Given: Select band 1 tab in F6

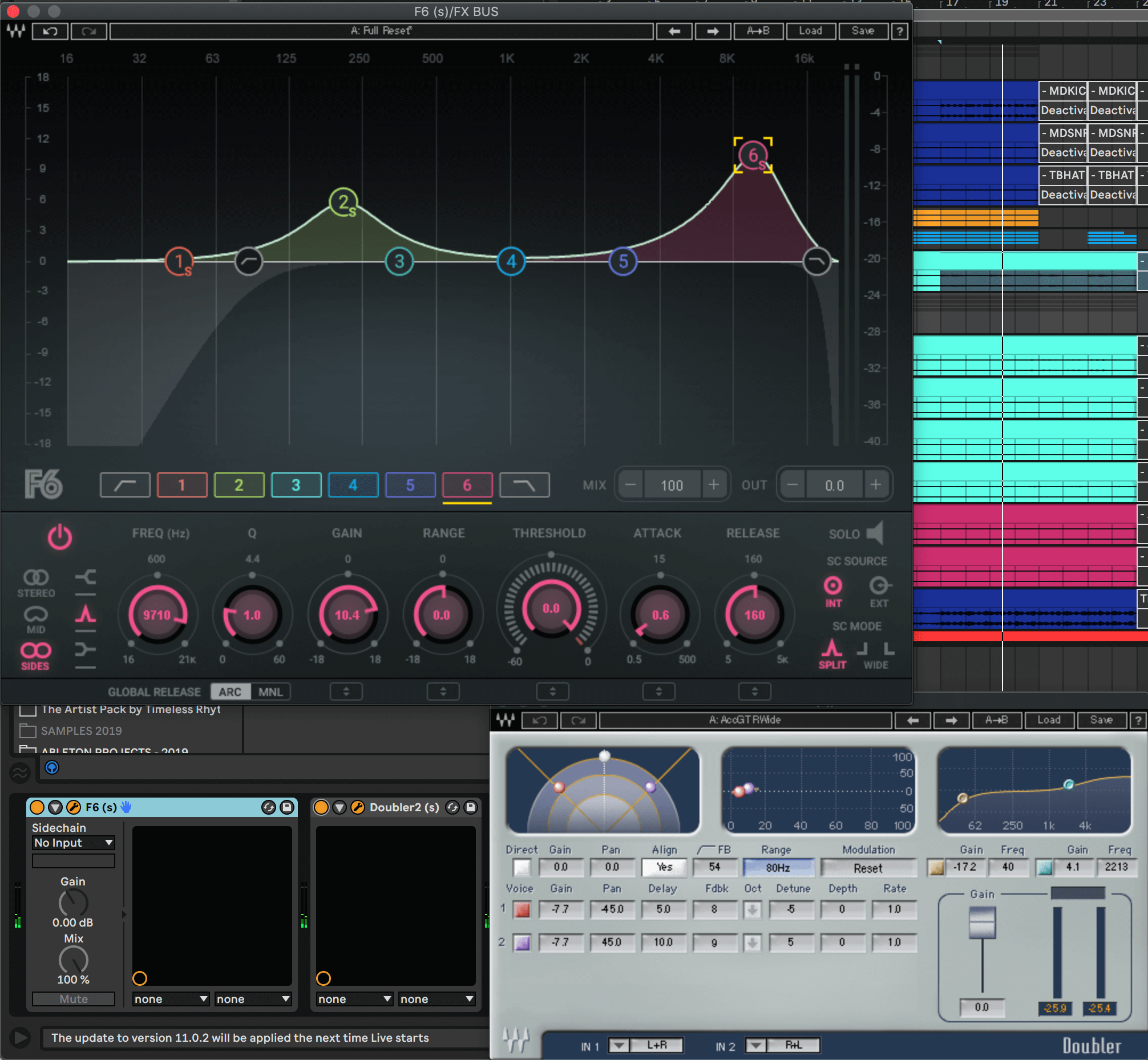Looking at the screenshot, I should [x=182, y=486].
